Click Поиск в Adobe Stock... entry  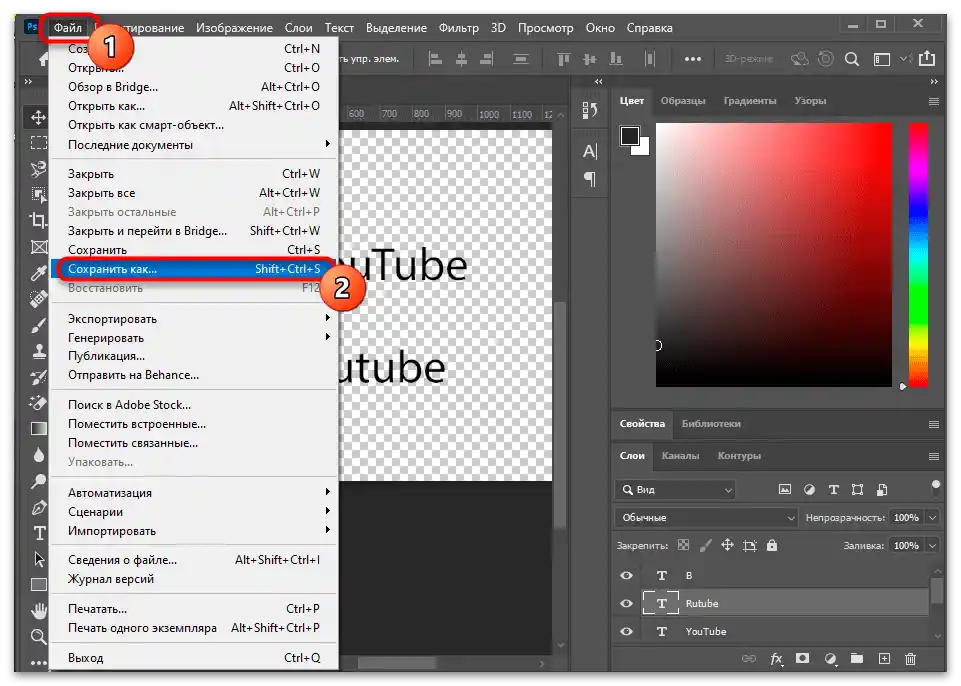click(x=195, y=404)
